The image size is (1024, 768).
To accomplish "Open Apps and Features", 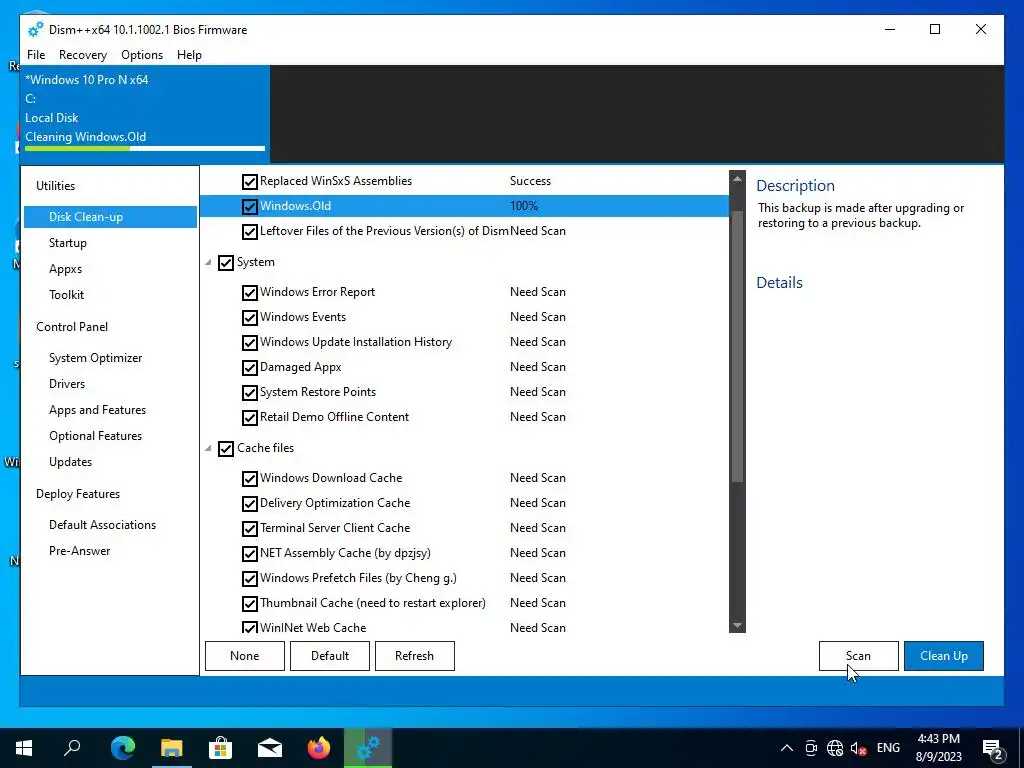I will [x=97, y=410].
